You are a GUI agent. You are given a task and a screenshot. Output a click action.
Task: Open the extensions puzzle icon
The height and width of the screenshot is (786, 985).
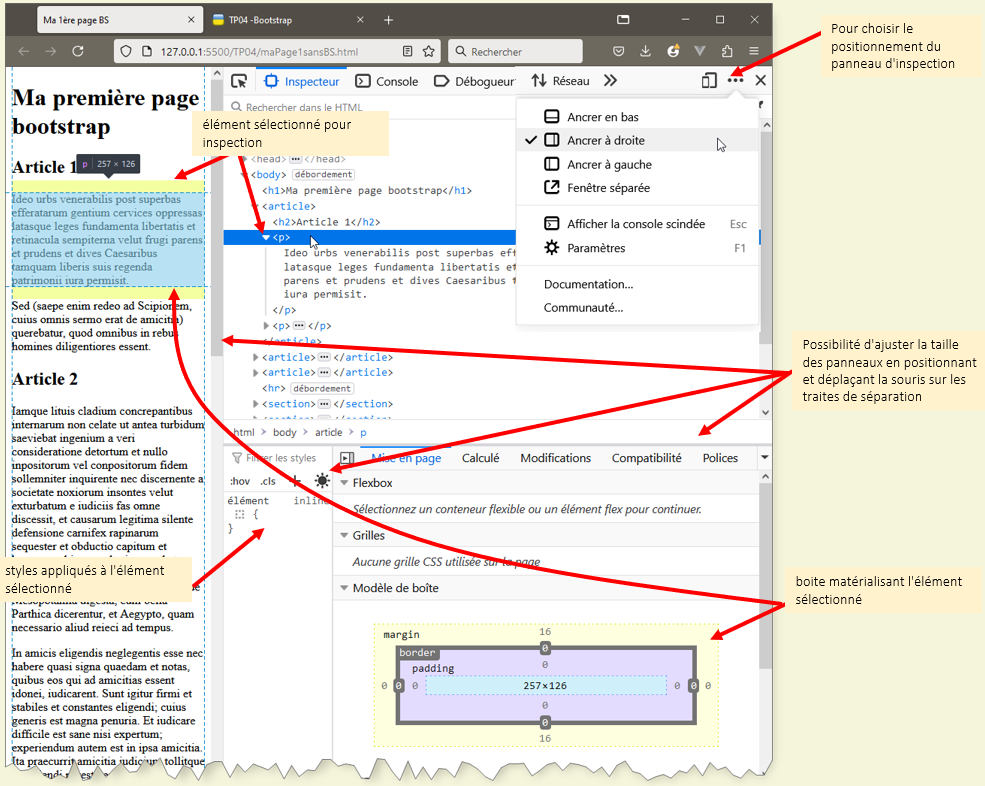727,51
